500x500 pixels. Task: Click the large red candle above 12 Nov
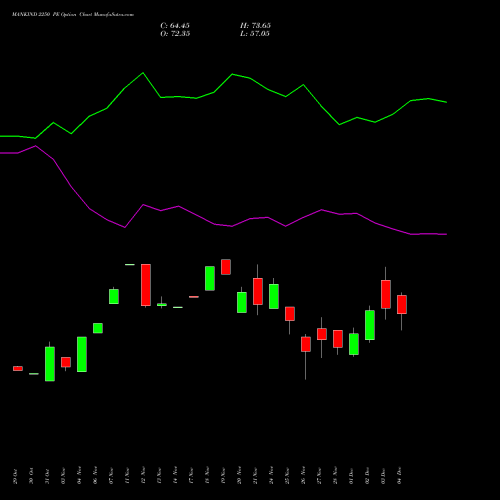click(146, 285)
